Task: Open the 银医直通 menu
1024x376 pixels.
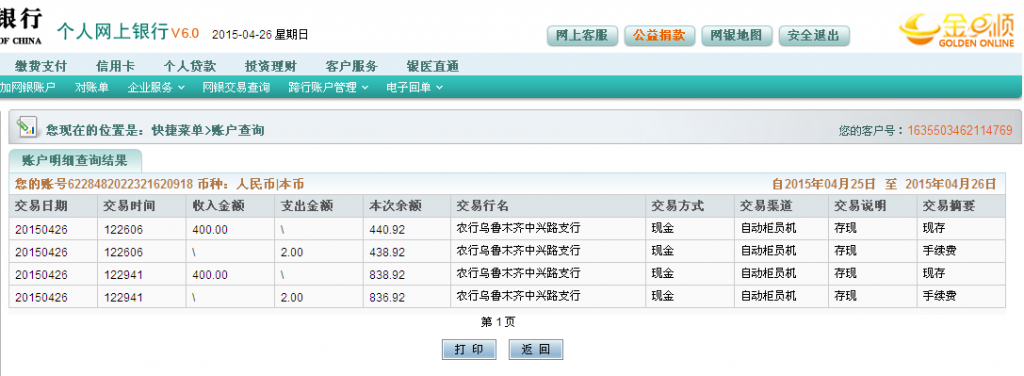Action: click(432, 67)
